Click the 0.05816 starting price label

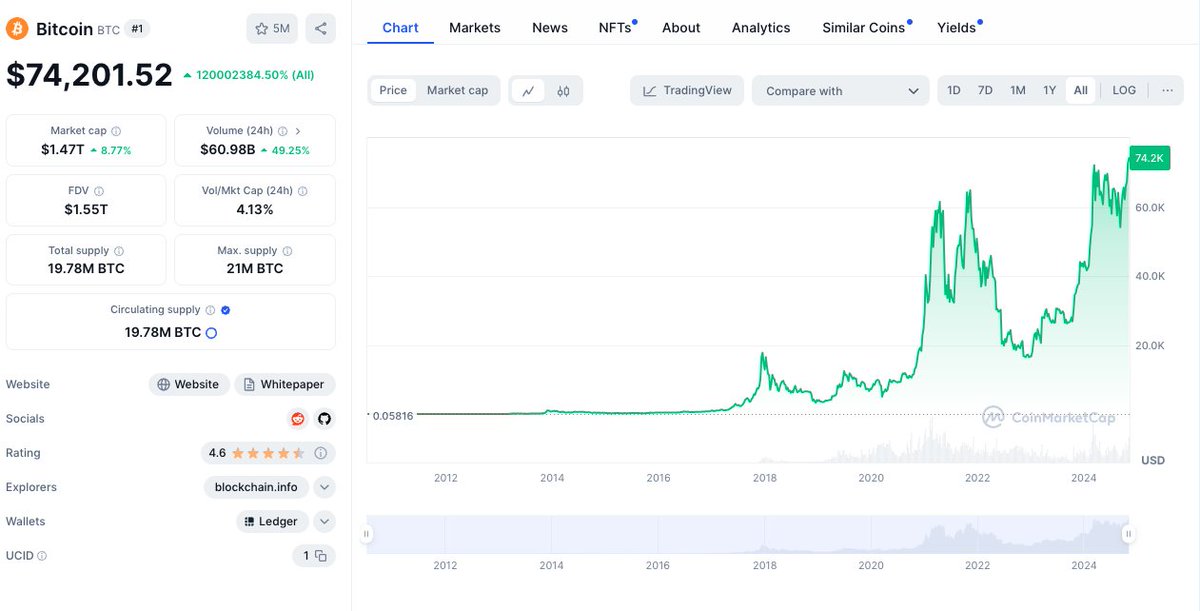[x=392, y=415]
